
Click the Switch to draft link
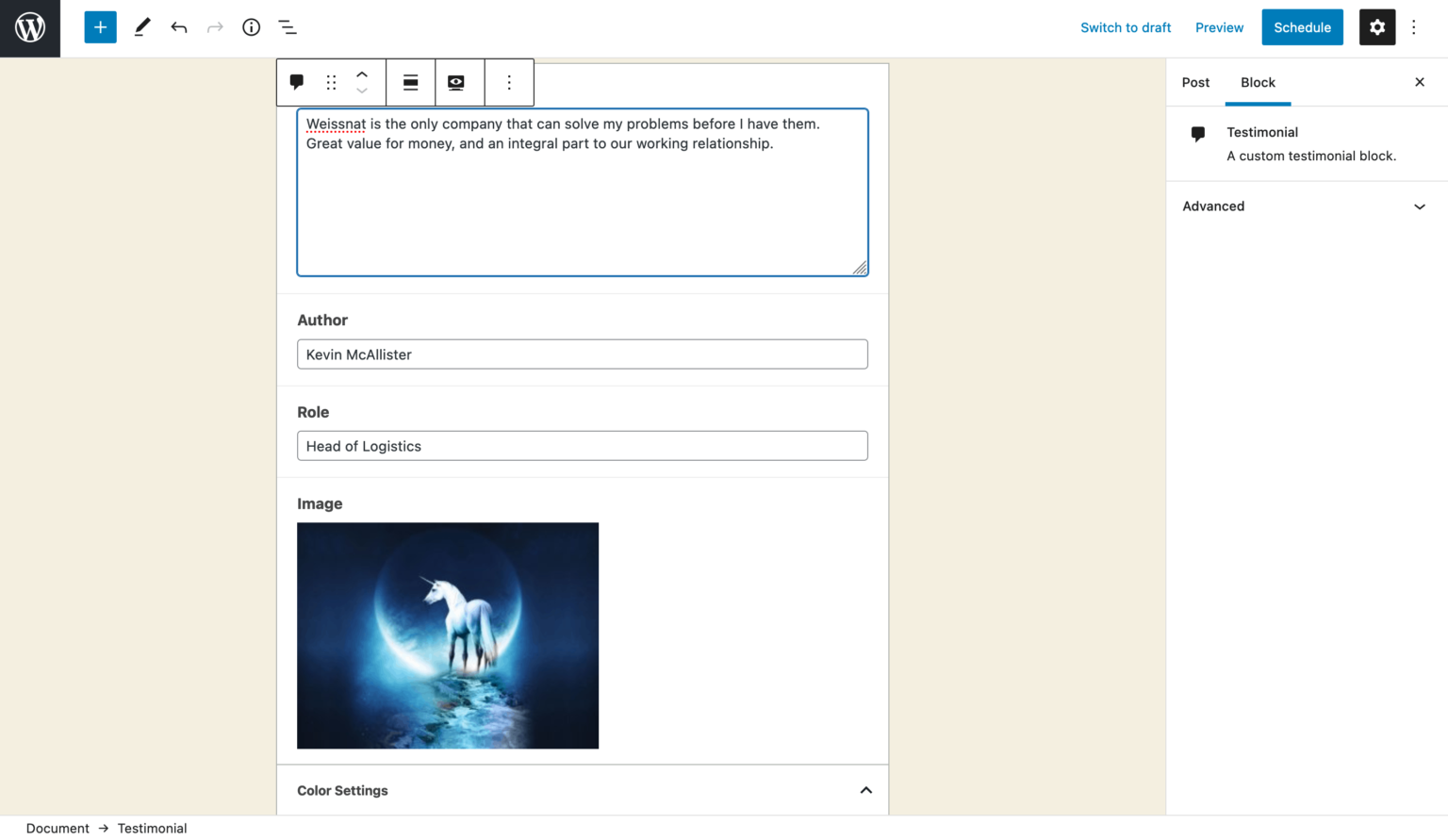[x=1126, y=27]
